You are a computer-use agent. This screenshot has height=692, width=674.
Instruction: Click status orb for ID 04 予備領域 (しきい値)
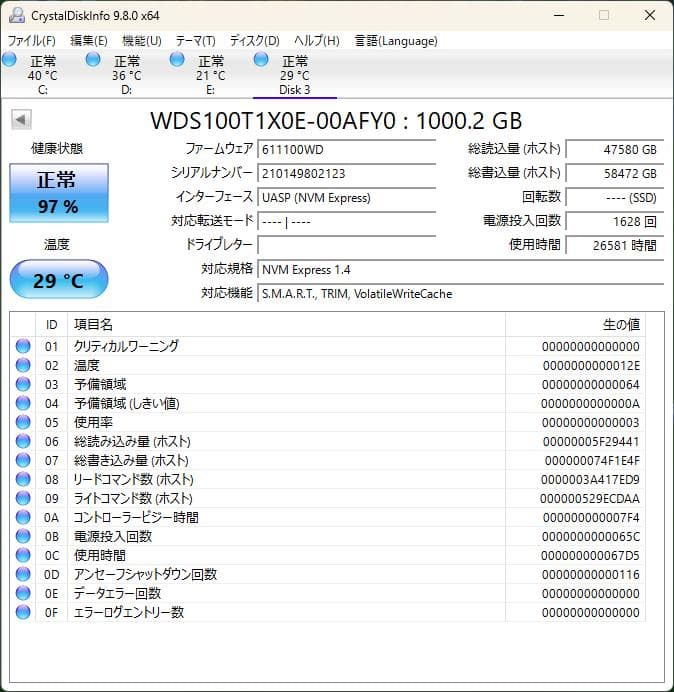pyautogui.click(x=23, y=403)
